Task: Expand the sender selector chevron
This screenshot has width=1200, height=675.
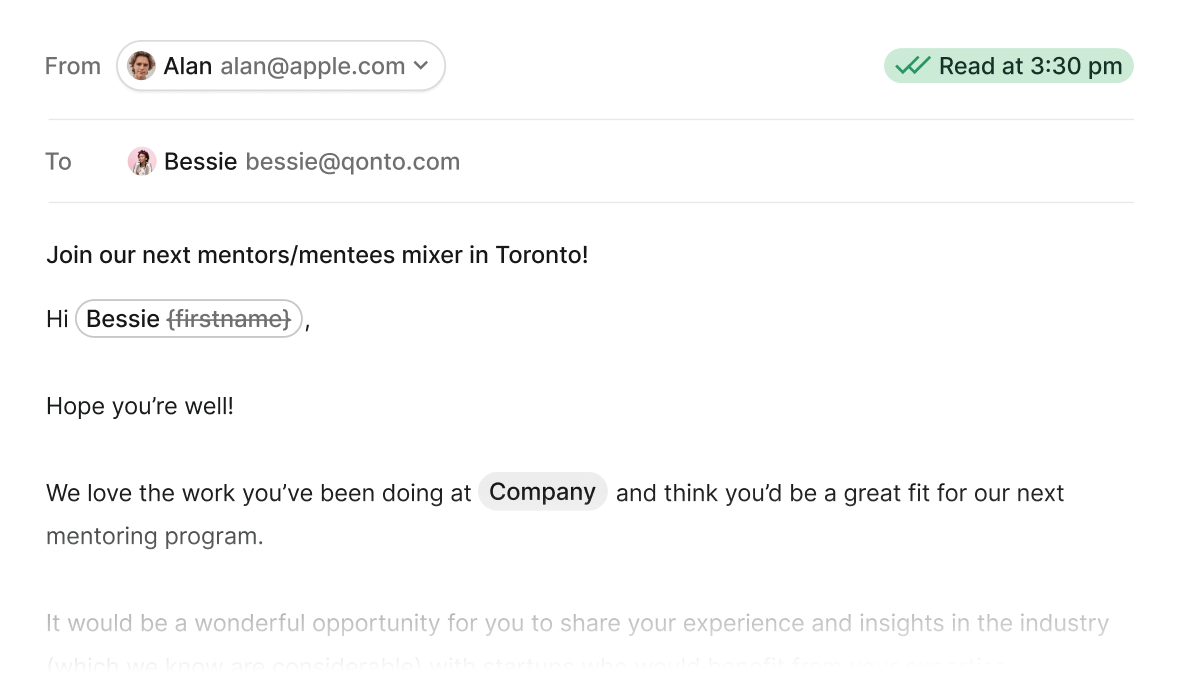Action: click(x=421, y=66)
